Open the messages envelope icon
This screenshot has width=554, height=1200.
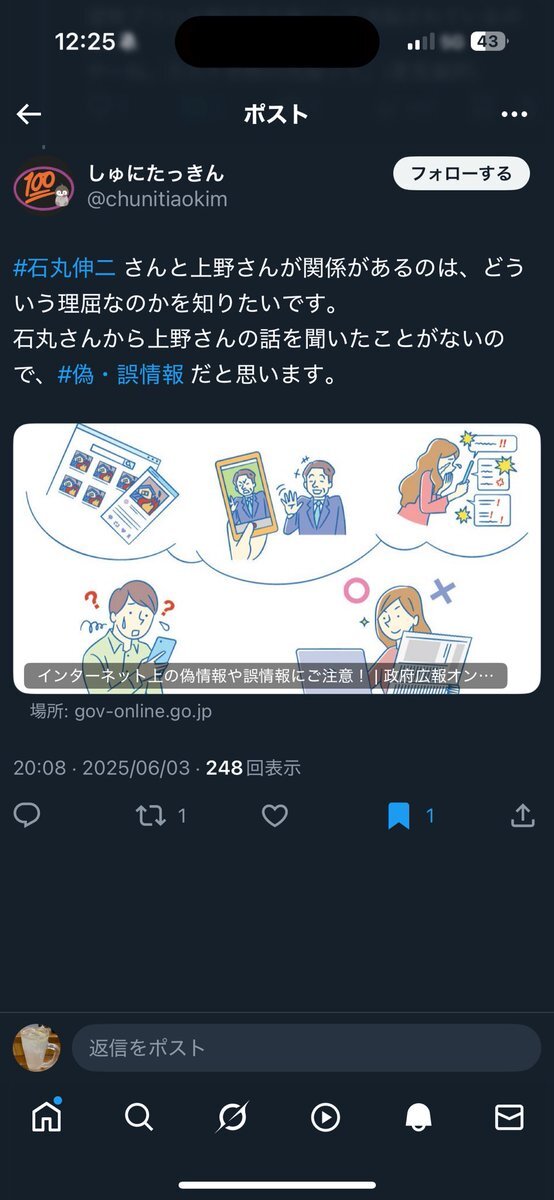[509, 1117]
